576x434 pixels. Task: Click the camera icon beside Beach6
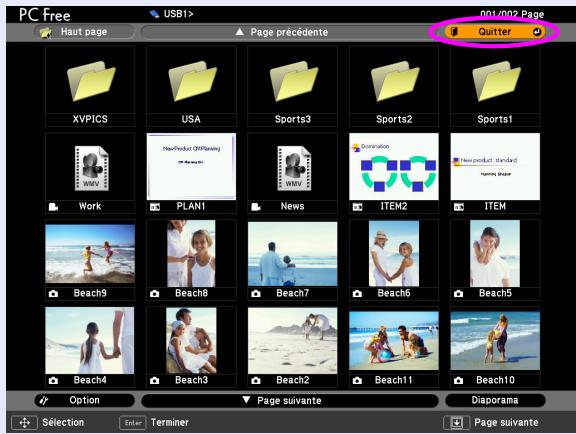(357, 294)
